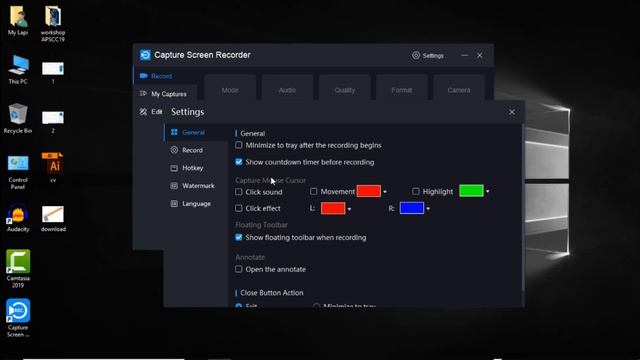Expand the Highlight color dropdown arrow
640x360 pixels.
pos(487,191)
